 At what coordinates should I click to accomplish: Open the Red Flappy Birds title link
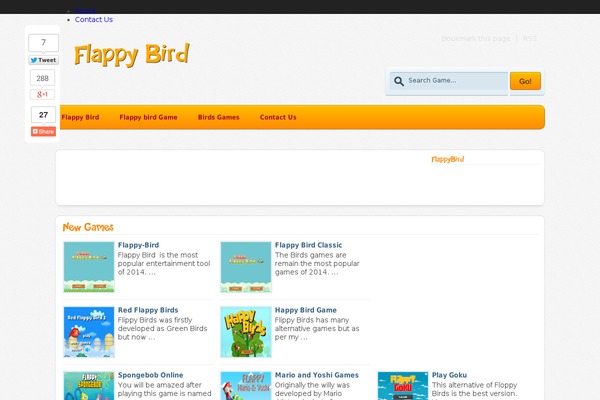[x=148, y=310]
